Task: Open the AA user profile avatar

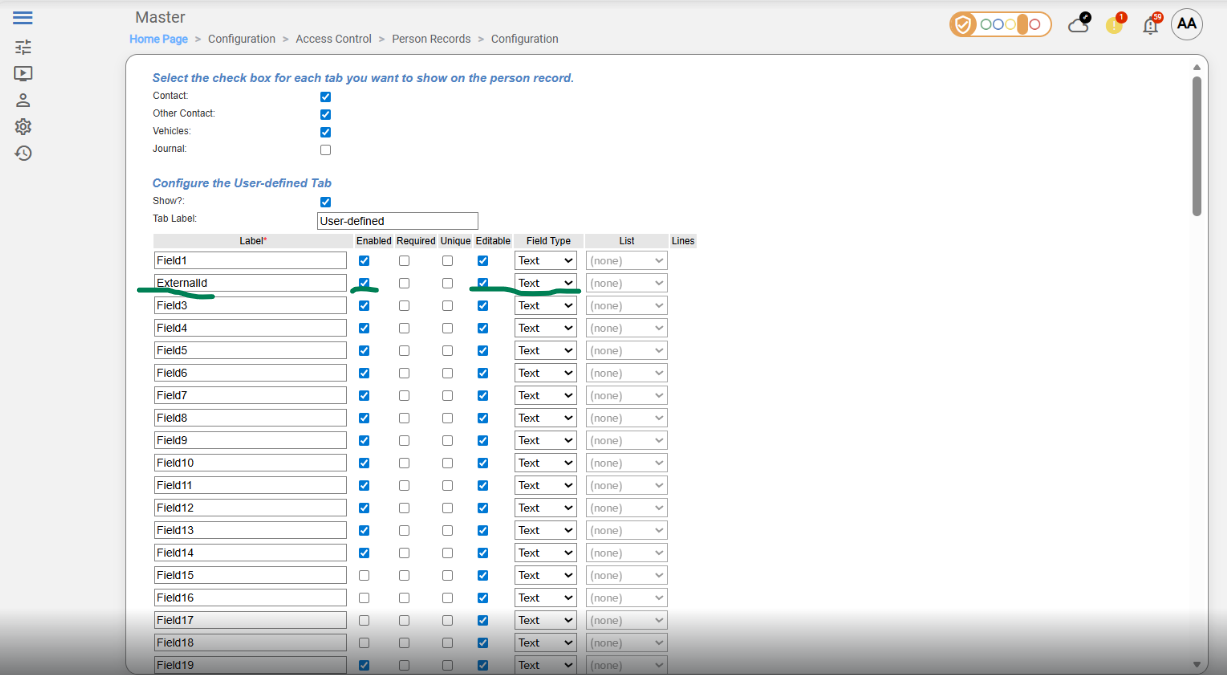Action: (1186, 24)
